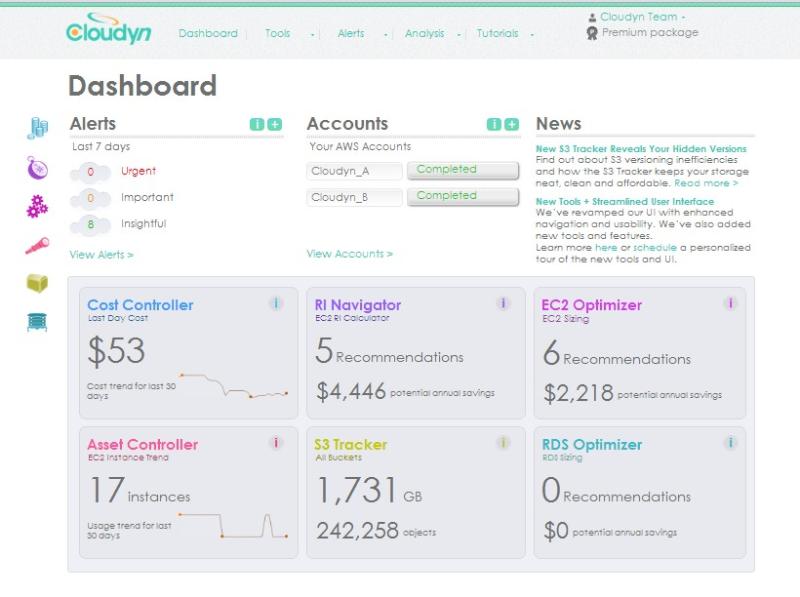Open the Cloudyn Team account dropdown
Image resolution: width=800 pixels, height=597 pixels.
tap(642, 17)
